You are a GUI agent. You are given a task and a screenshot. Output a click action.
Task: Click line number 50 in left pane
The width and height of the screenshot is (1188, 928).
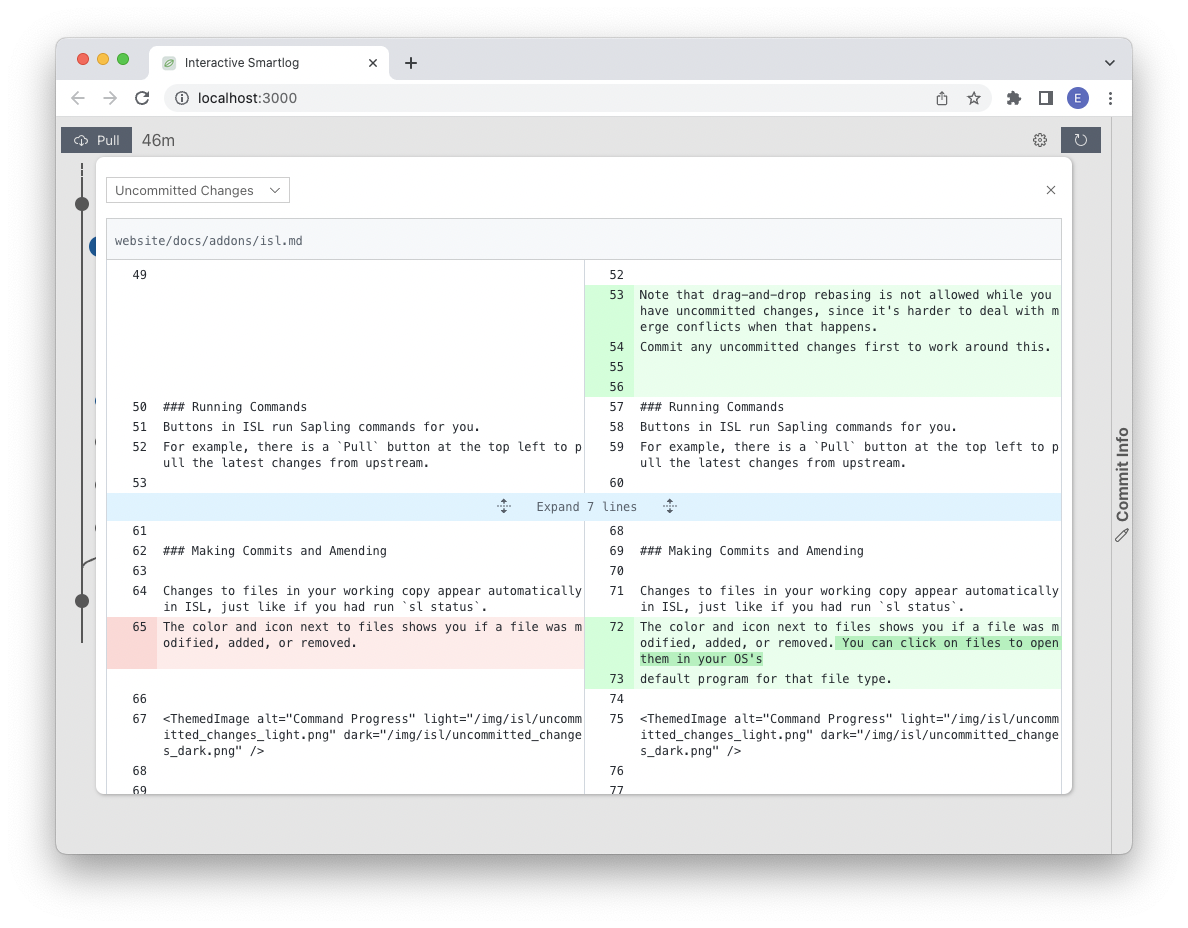(139, 407)
